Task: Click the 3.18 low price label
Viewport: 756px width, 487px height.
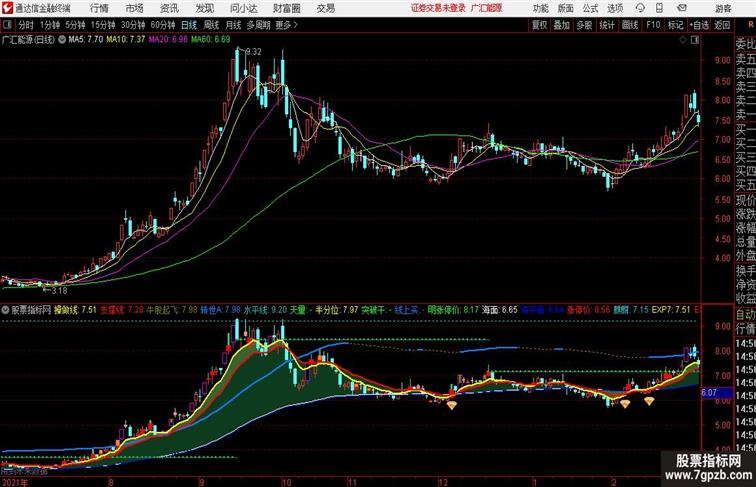Action: point(59,291)
